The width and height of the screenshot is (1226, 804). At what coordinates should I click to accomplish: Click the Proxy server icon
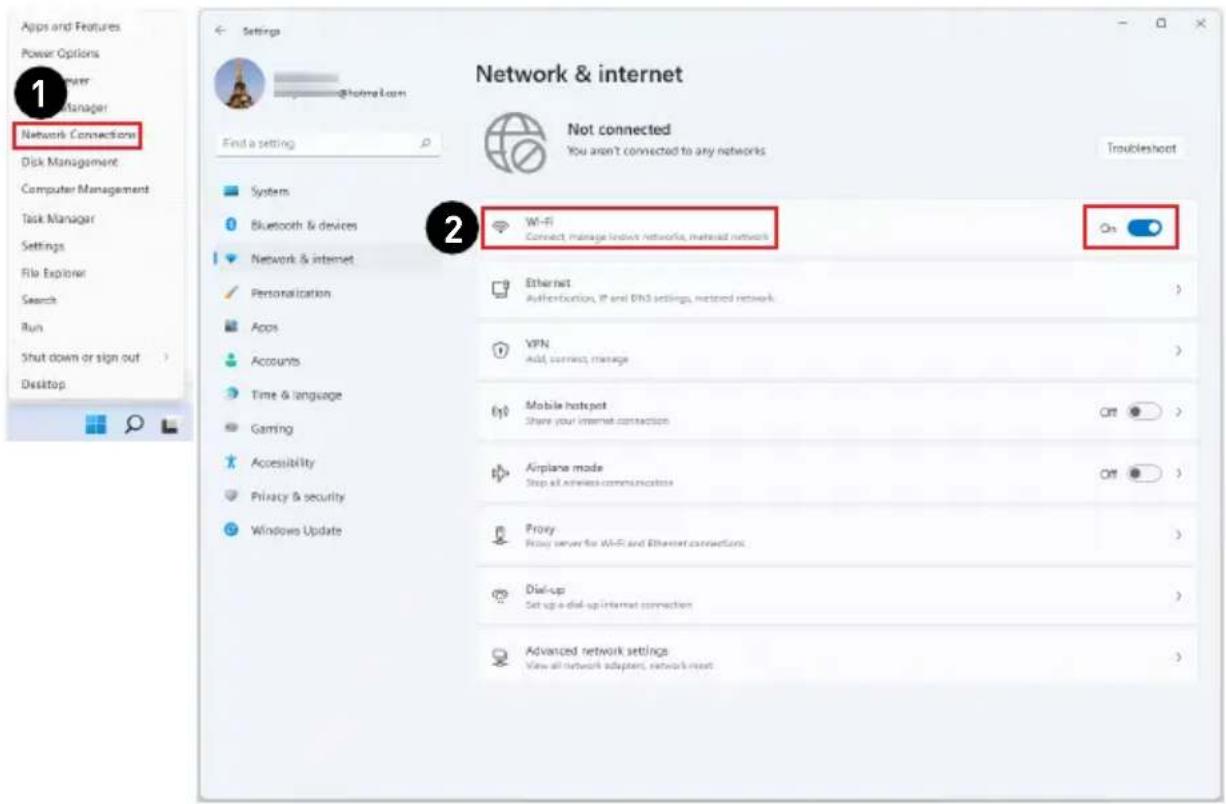[501, 535]
